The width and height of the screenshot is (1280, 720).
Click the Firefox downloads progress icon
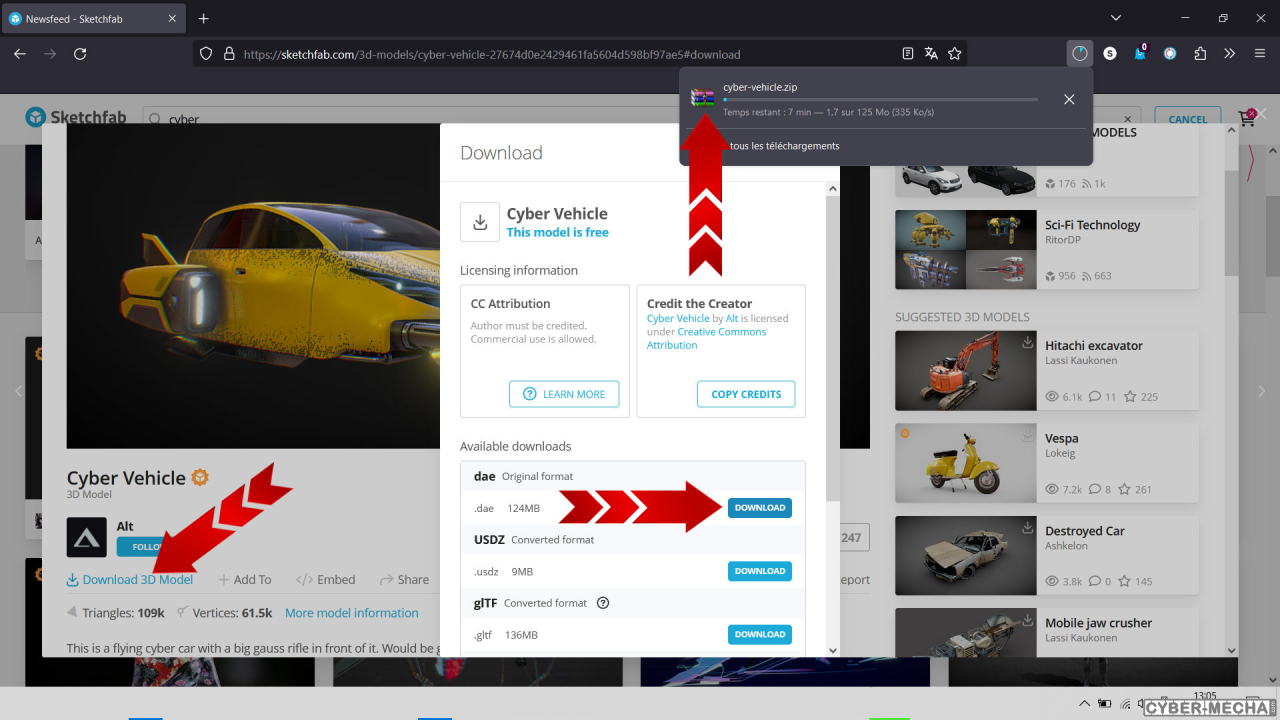[x=1079, y=54]
